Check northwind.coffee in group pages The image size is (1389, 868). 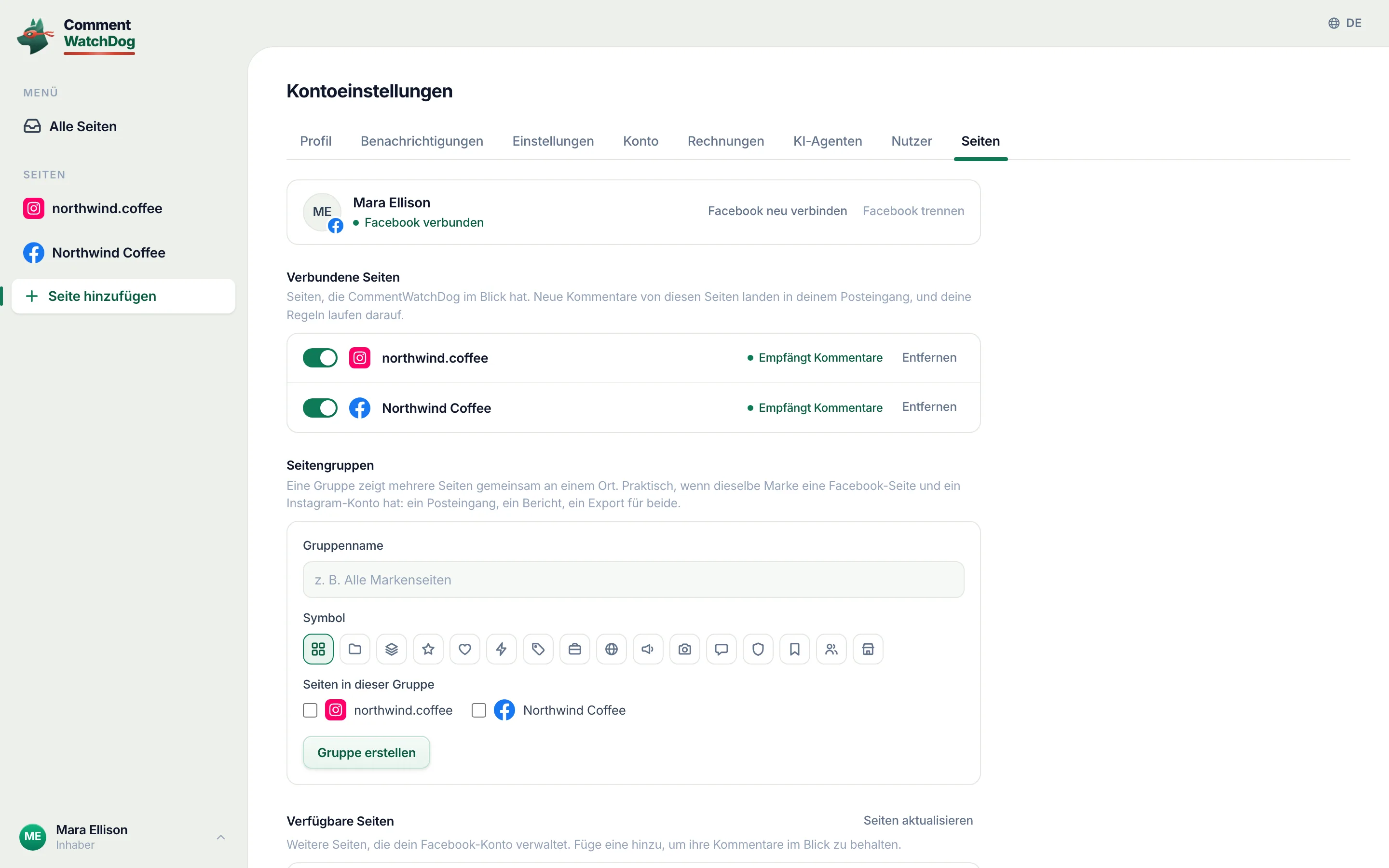coord(310,710)
